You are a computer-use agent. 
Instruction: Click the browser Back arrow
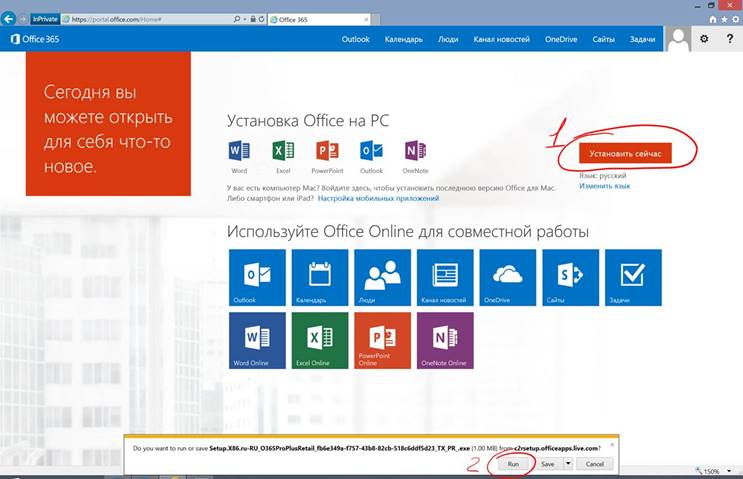[x=8, y=19]
